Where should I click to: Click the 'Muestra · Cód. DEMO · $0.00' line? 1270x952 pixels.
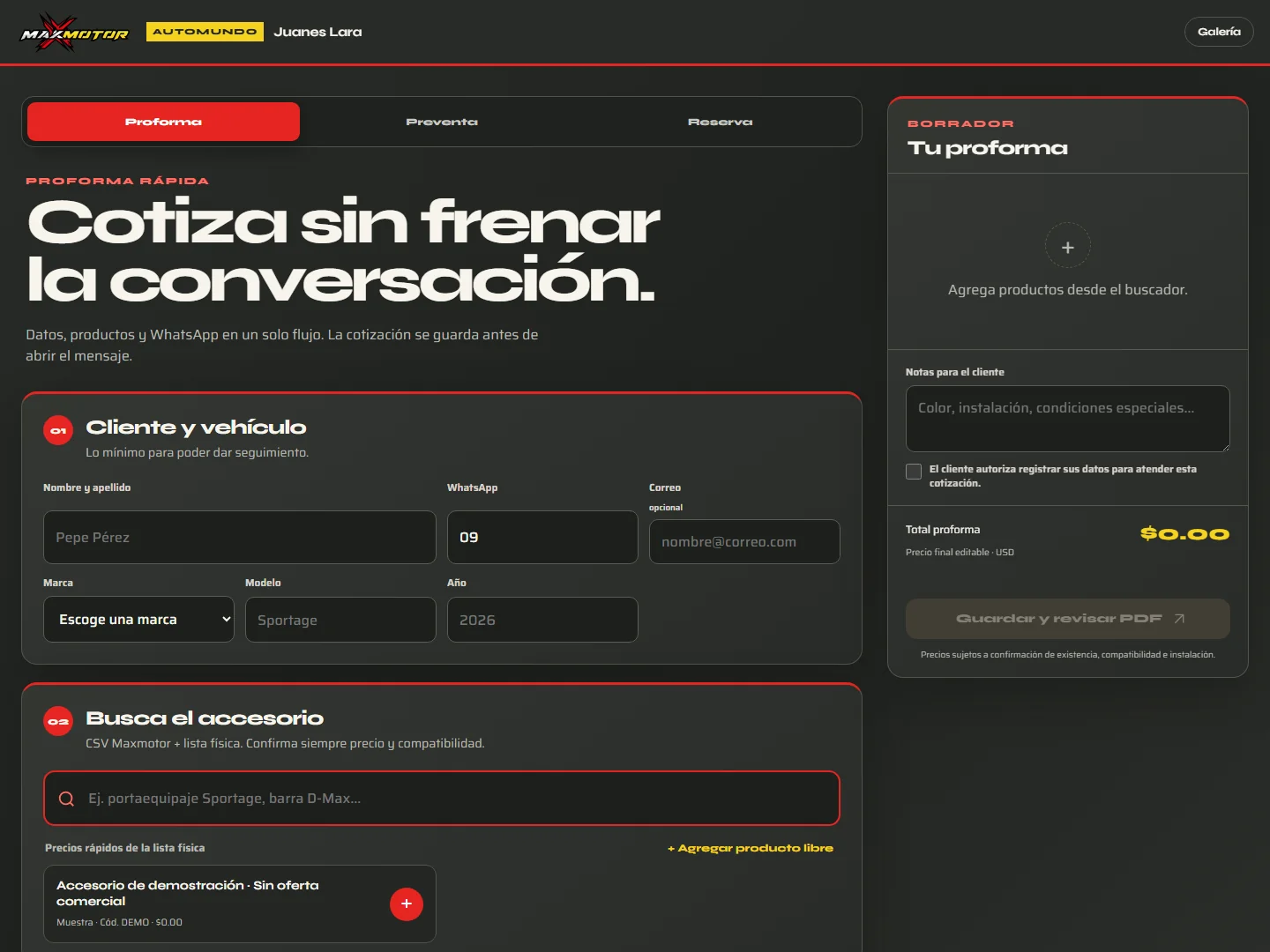(119, 922)
